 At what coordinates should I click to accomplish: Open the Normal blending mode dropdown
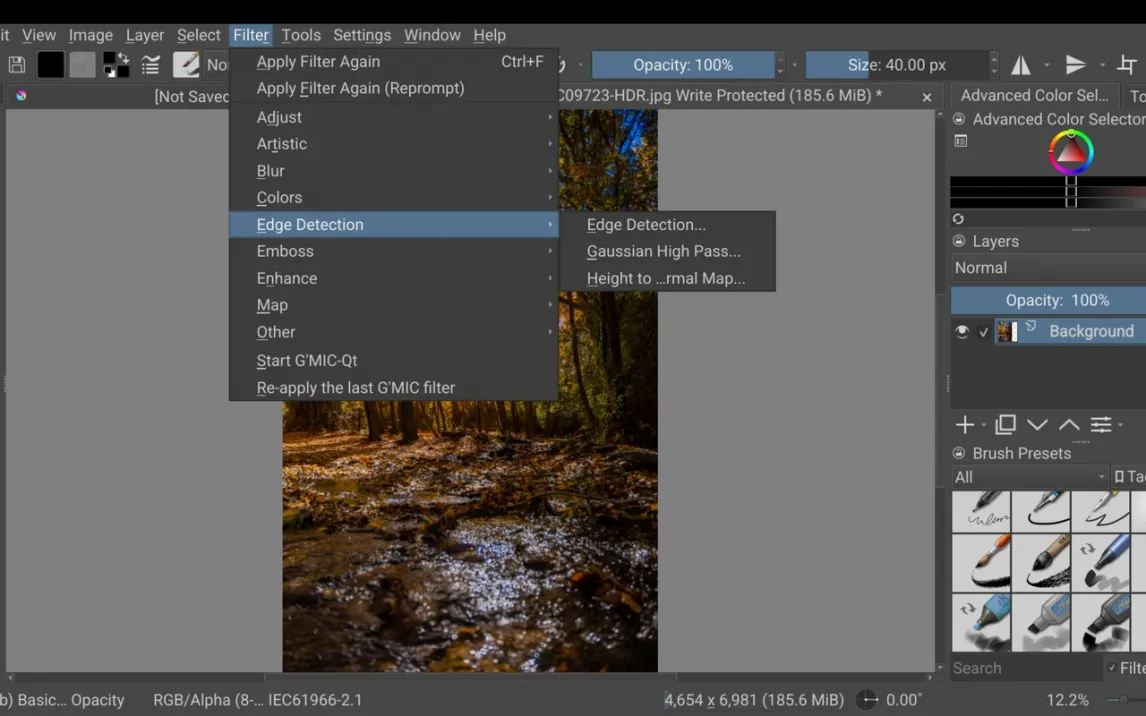point(1047,268)
